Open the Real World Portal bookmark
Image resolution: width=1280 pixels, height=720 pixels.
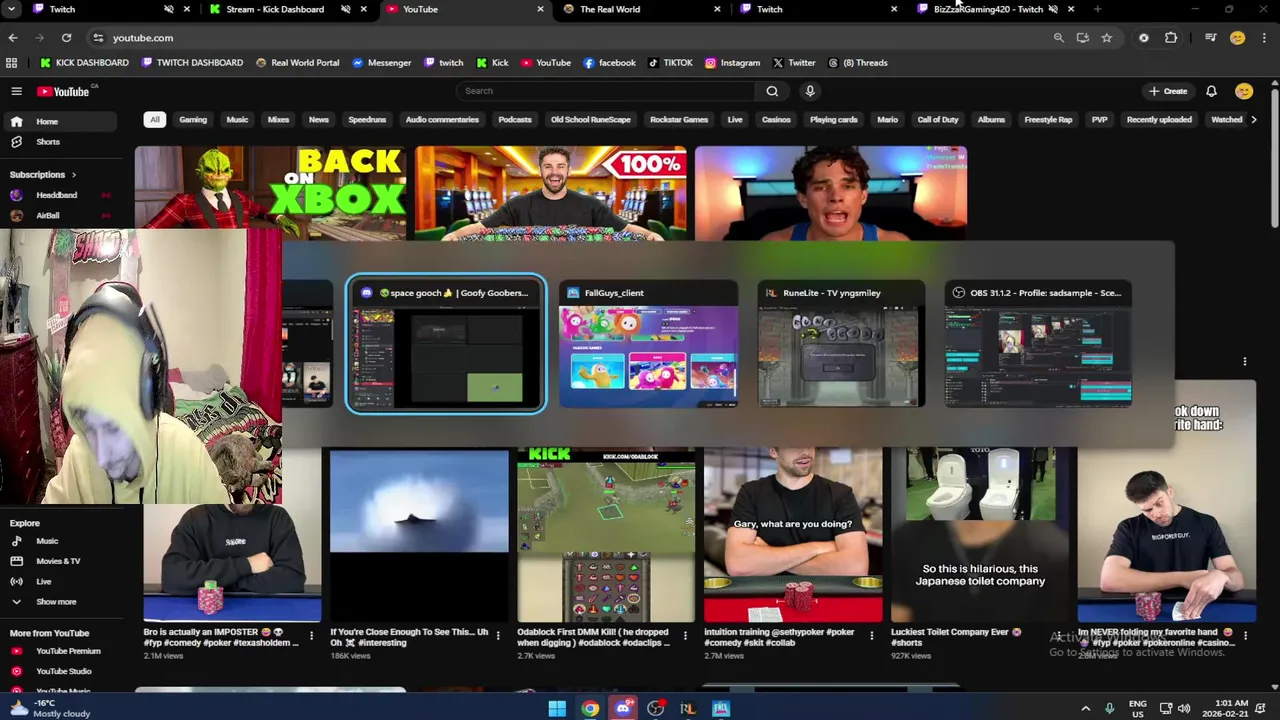[x=298, y=63]
